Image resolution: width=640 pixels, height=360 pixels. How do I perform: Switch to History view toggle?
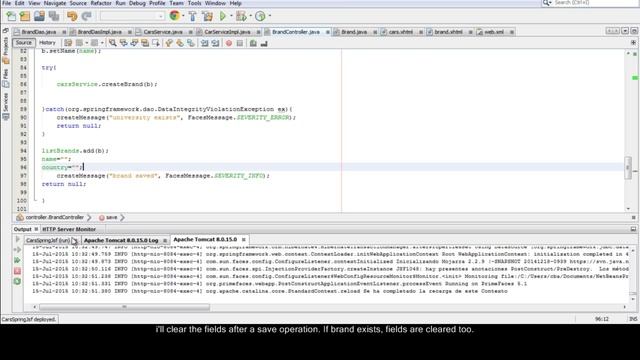click(x=47, y=42)
